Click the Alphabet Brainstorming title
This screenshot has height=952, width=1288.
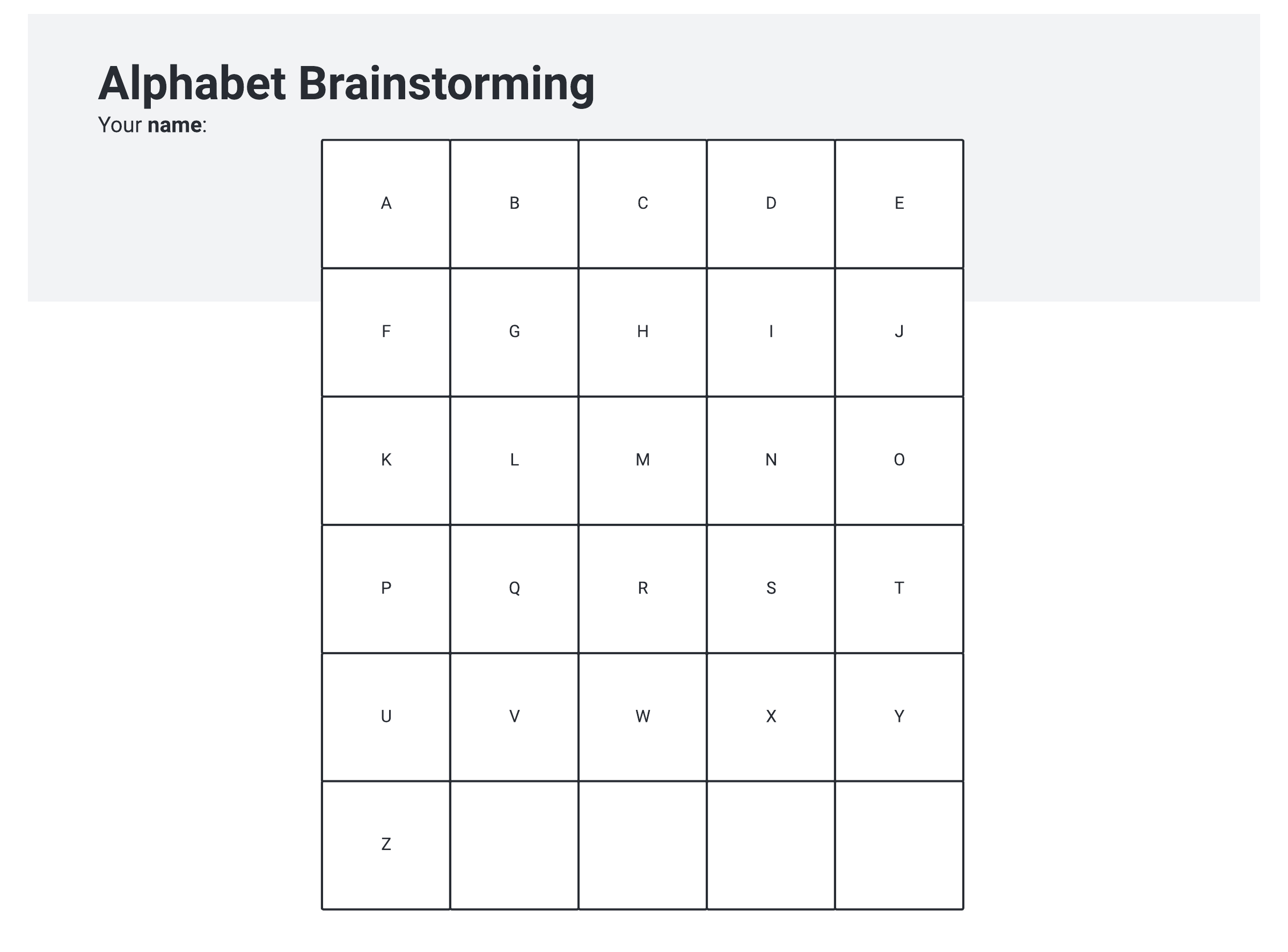346,84
